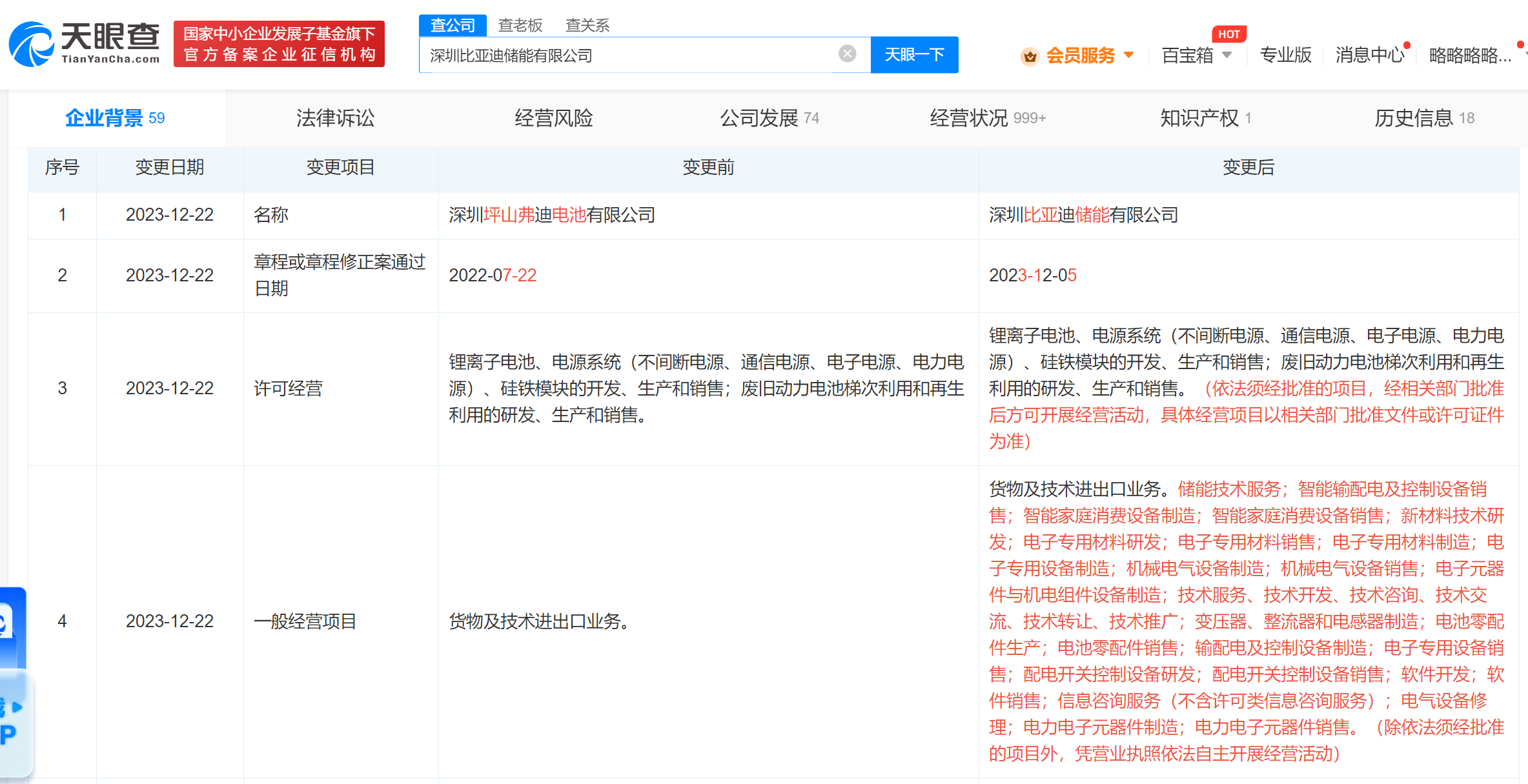Switch to the 查关系 search tab
The width and height of the screenshot is (1528, 784).
click(587, 25)
